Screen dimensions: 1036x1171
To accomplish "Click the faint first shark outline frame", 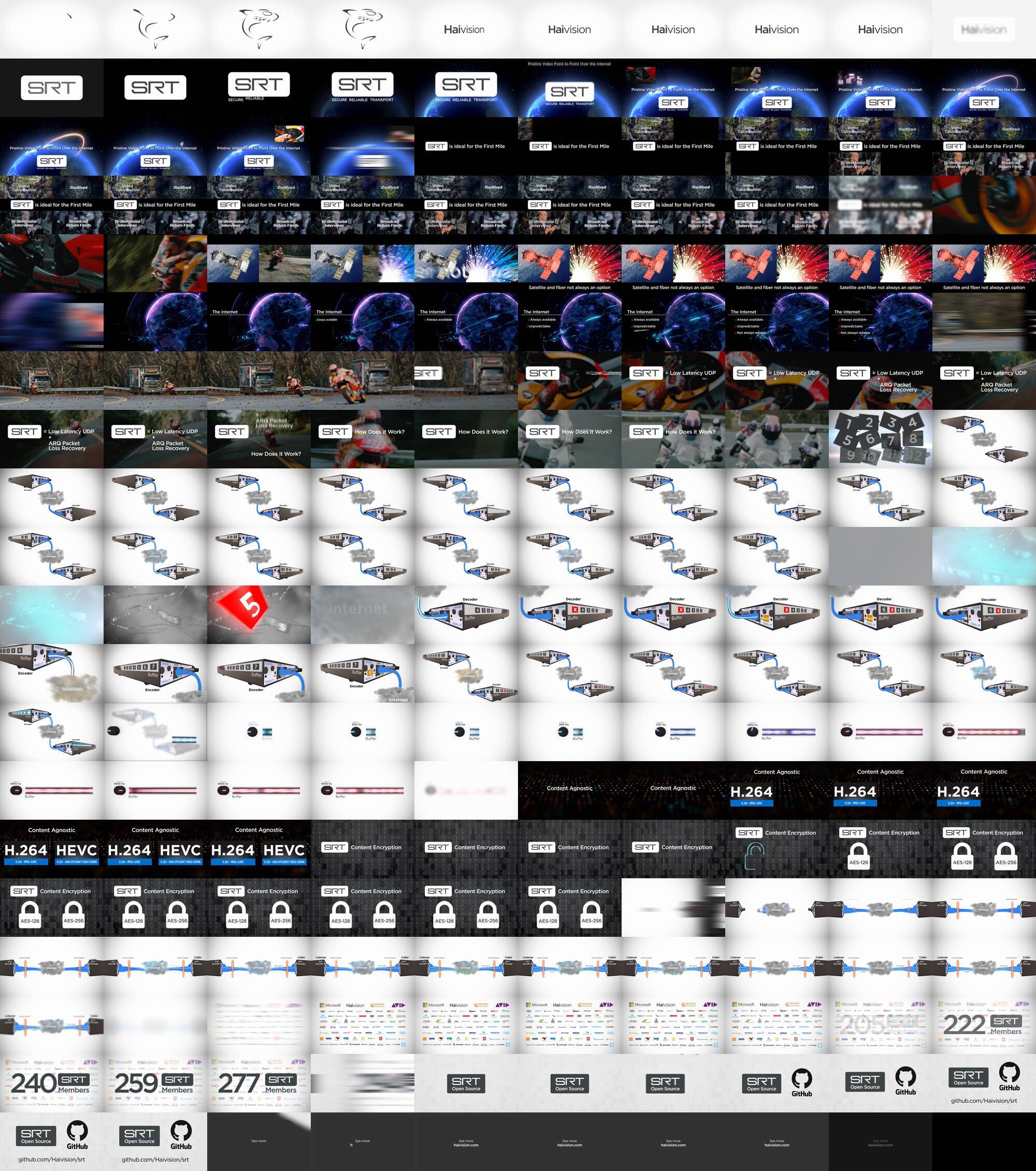I will [52, 29].
